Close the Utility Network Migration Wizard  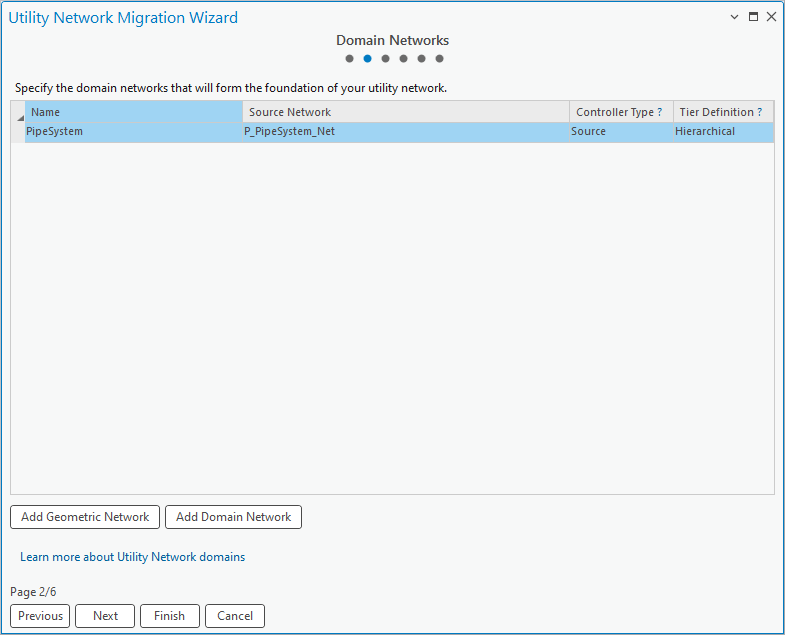(x=771, y=17)
